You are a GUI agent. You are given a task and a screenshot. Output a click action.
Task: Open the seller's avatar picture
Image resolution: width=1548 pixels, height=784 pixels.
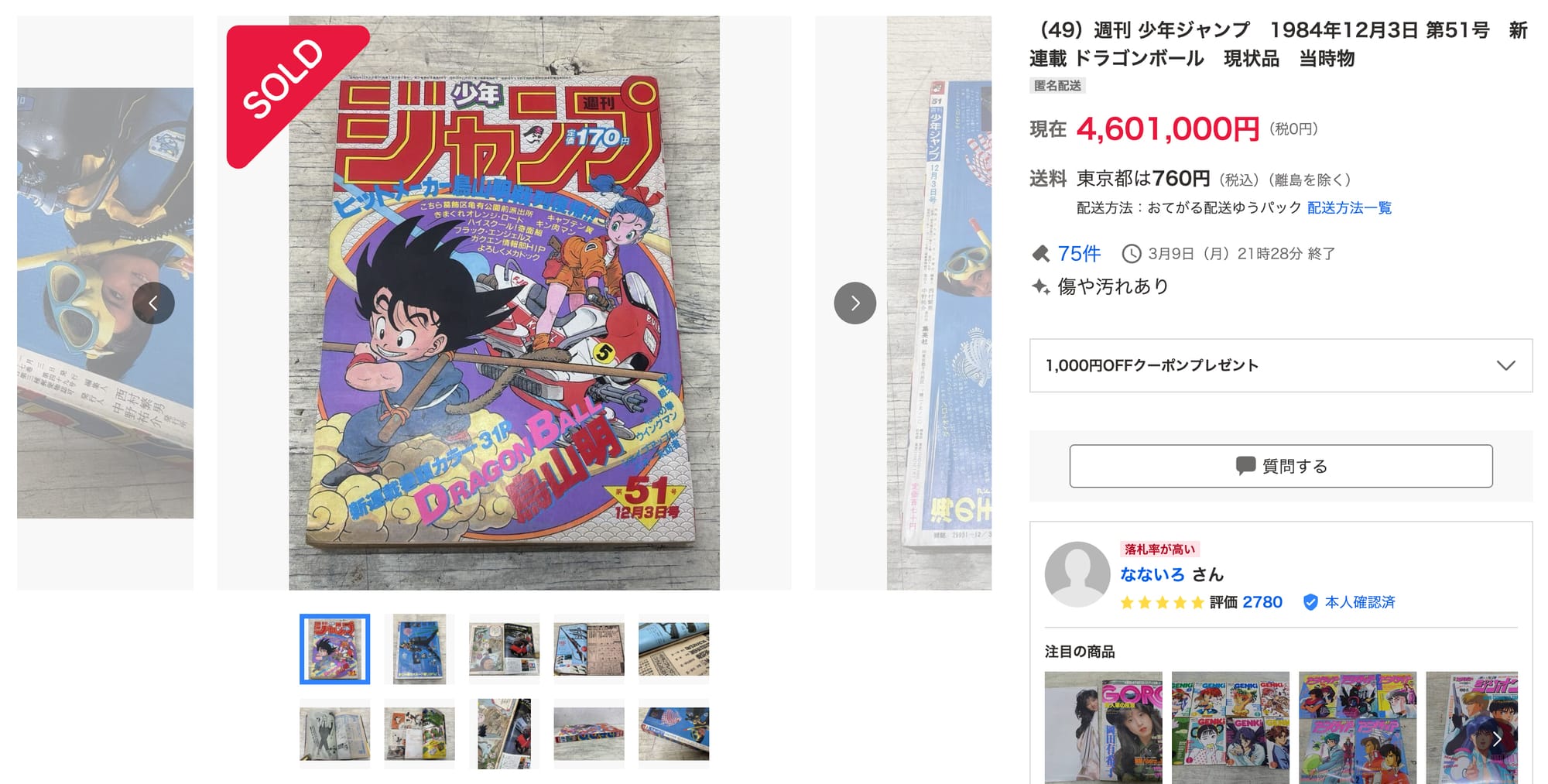coord(1077,574)
